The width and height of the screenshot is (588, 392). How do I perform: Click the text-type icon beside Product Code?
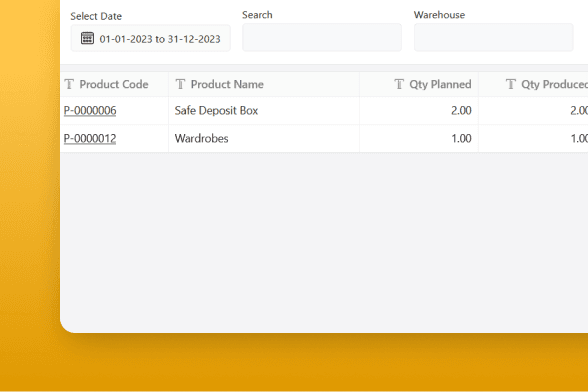pos(69,84)
